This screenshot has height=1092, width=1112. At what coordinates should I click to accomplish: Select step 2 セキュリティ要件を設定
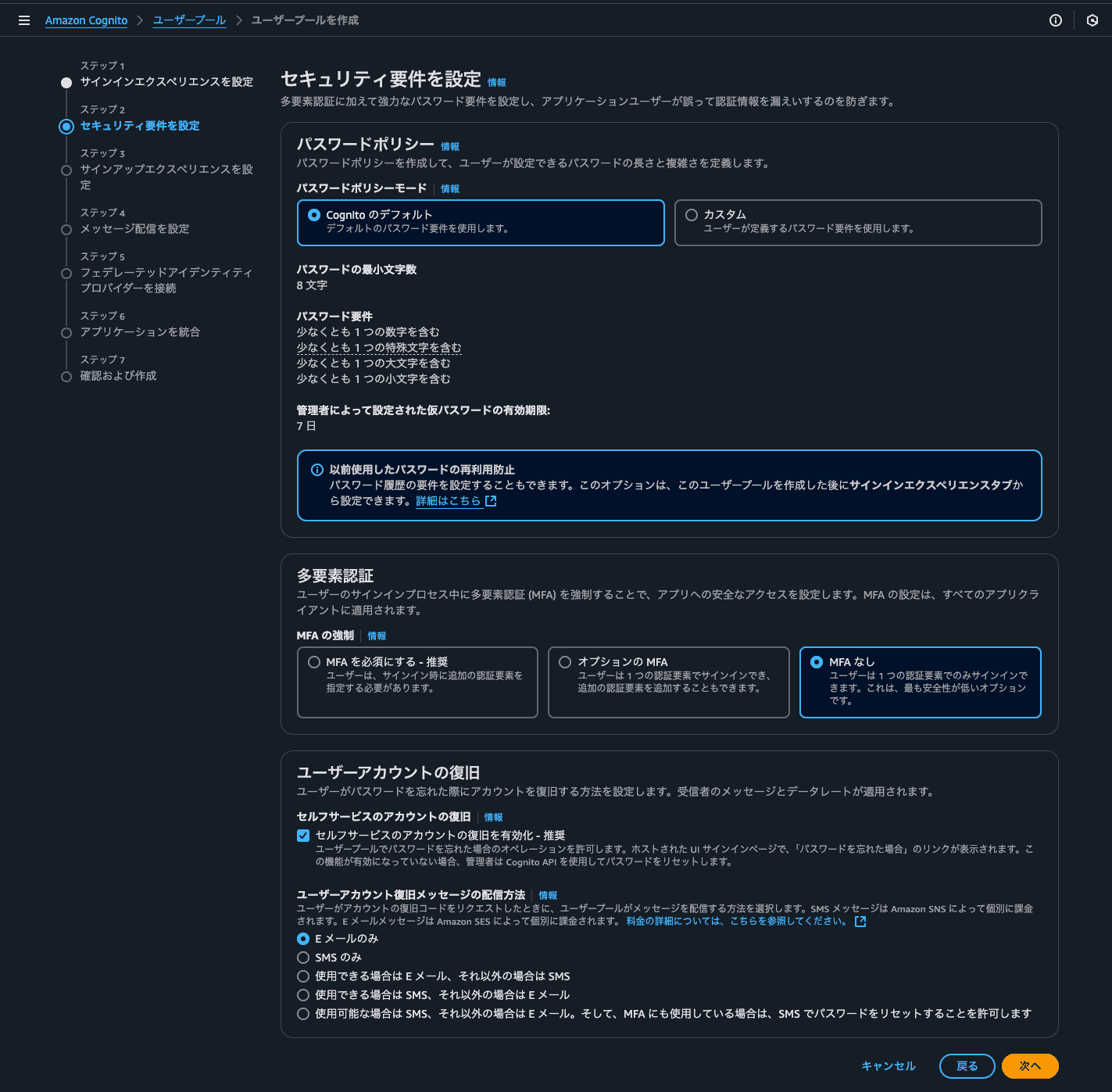point(140,126)
